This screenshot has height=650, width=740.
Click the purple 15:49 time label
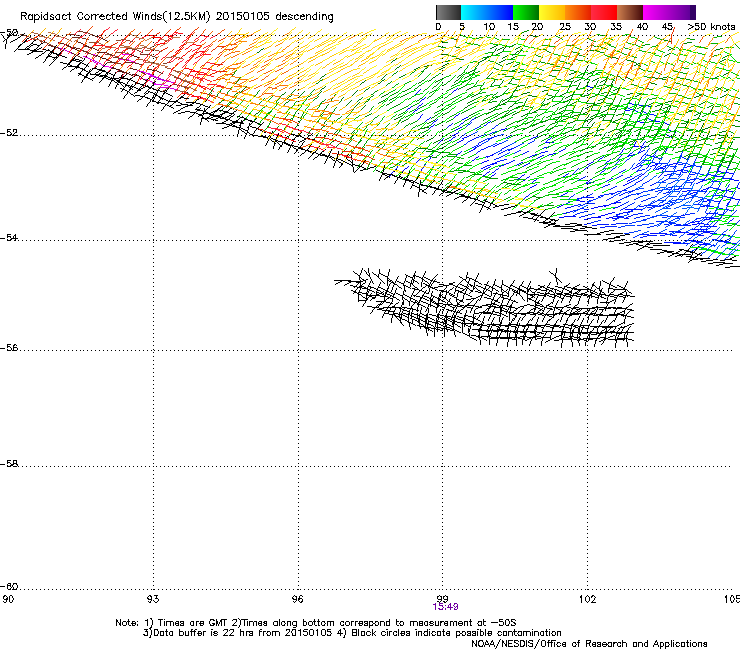click(x=445, y=607)
